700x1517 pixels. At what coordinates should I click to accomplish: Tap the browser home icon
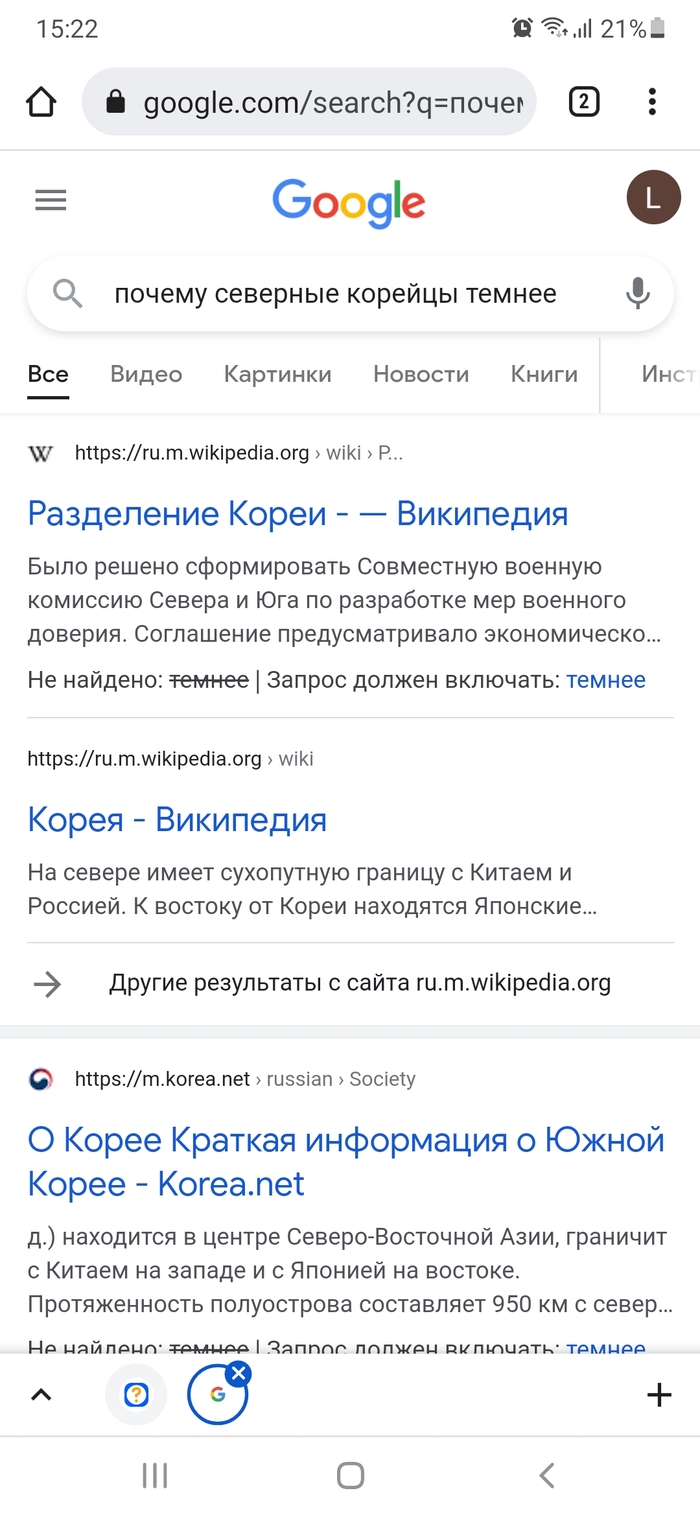(x=41, y=102)
